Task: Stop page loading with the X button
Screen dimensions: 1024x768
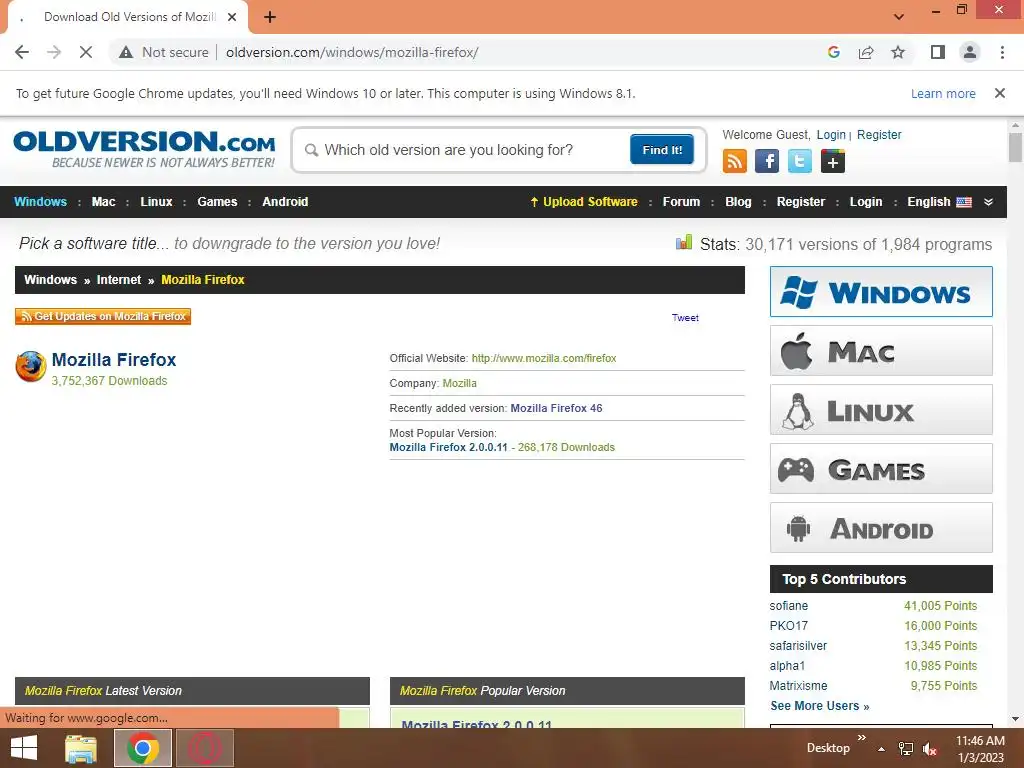Action: pyautogui.click(x=86, y=52)
